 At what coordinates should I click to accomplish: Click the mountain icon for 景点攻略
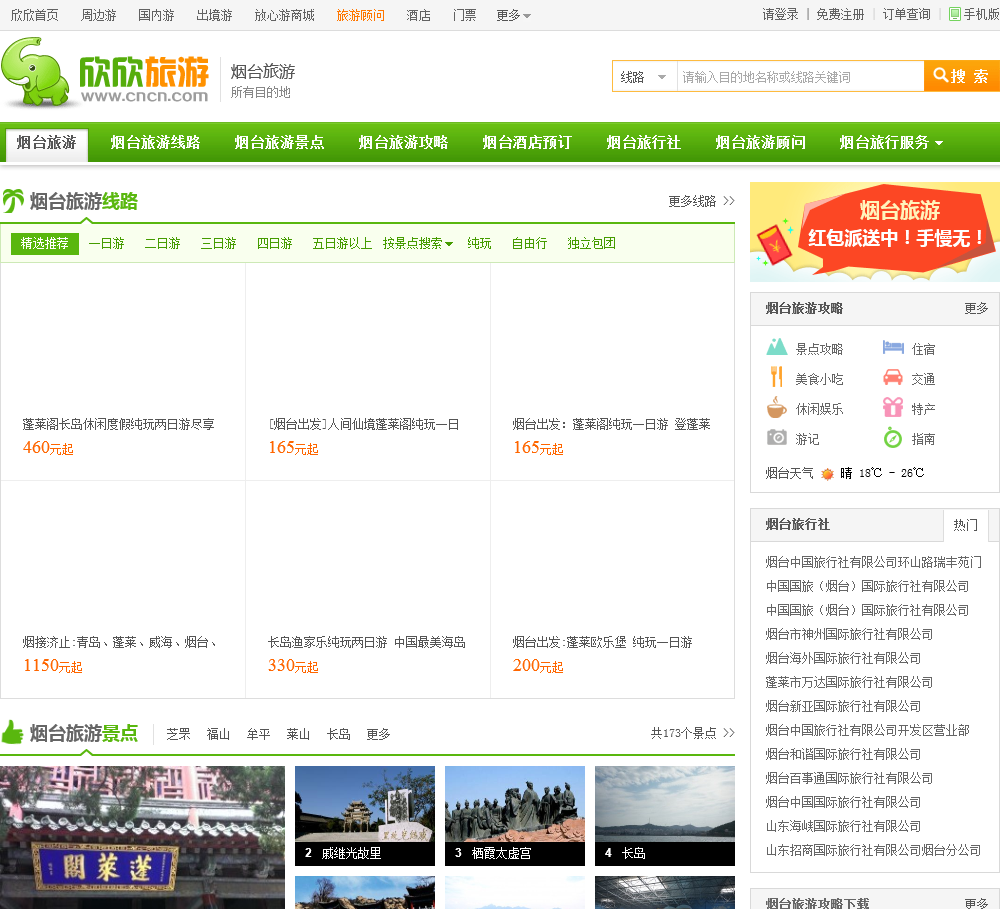(777, 348)
